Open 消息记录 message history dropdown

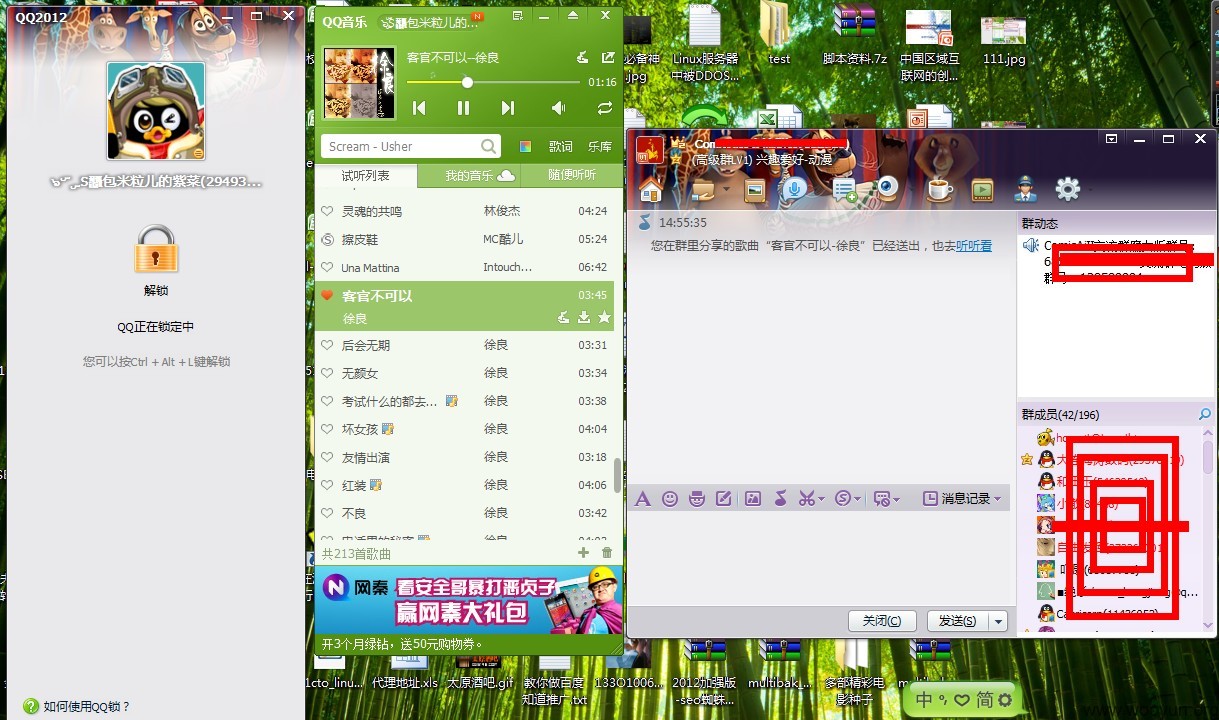(x=961, y=498)
